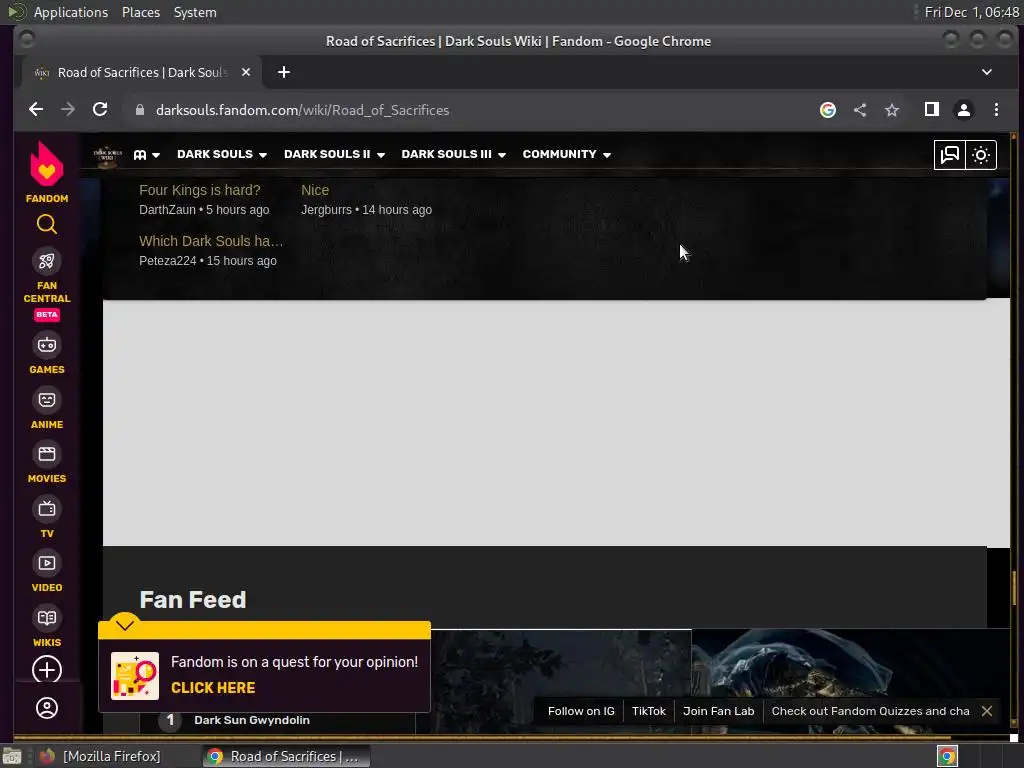
Task: Click Join Fan Lab link
Action: point(718,711)
